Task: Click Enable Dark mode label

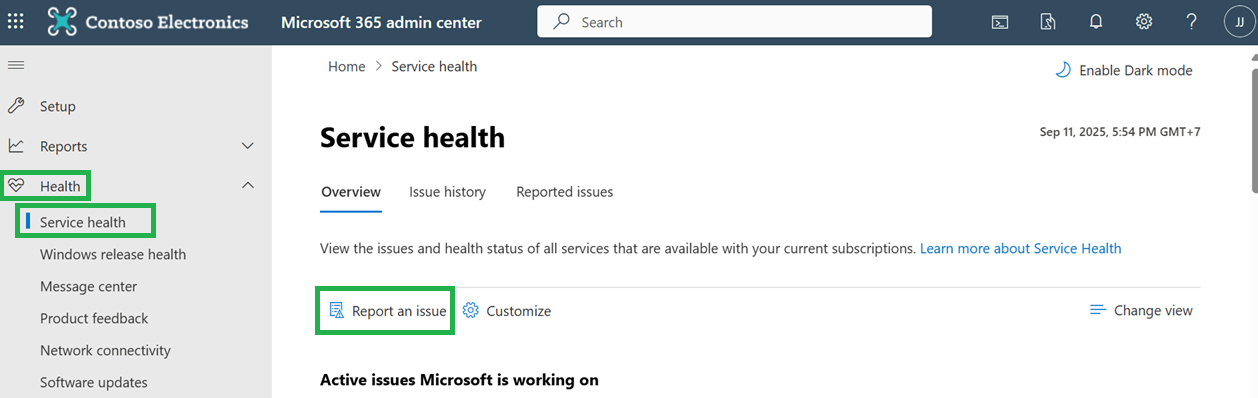Action: pos(1136,70)
